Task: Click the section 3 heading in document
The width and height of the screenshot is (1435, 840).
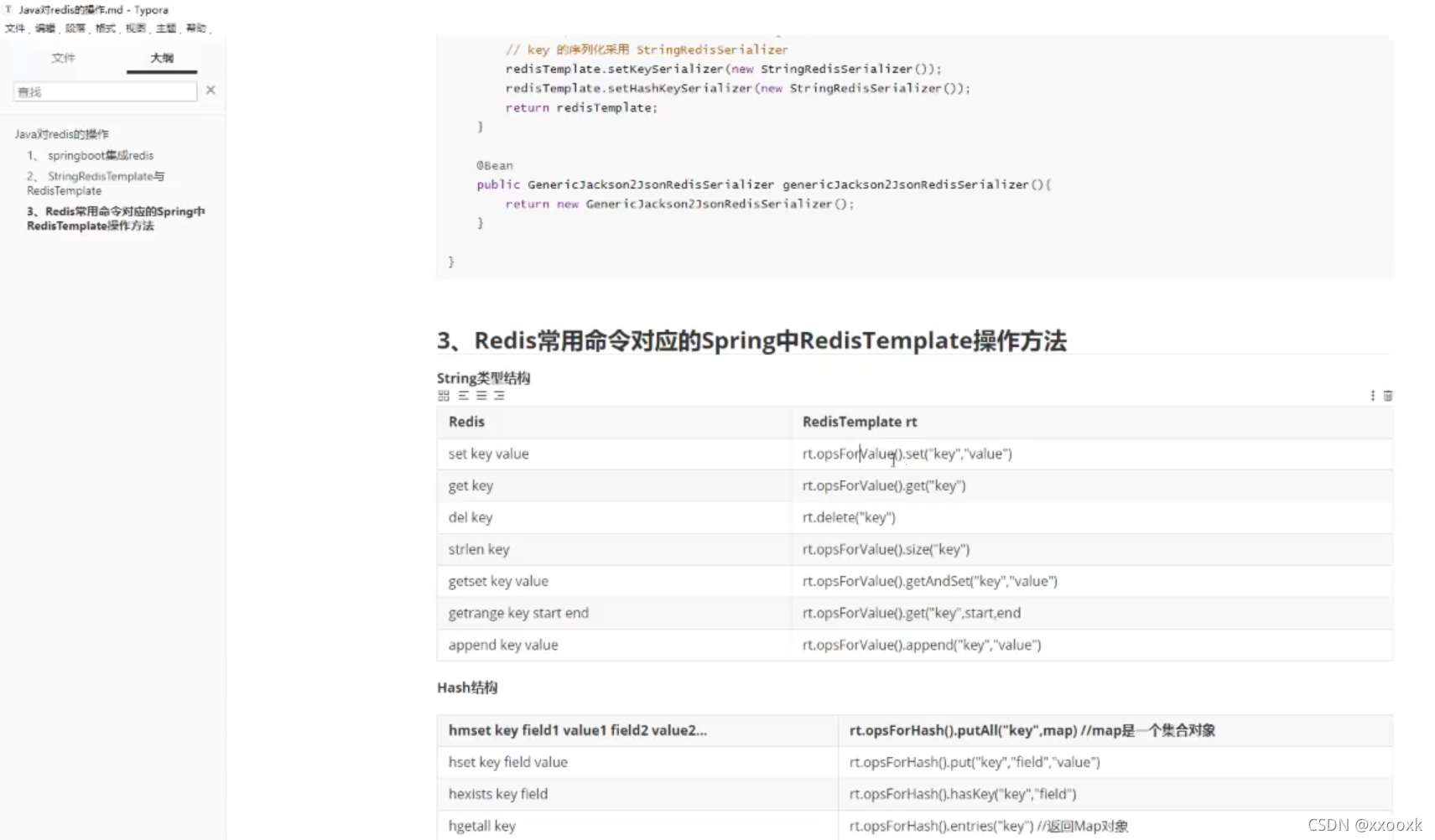Action: [x=751, y=340]
